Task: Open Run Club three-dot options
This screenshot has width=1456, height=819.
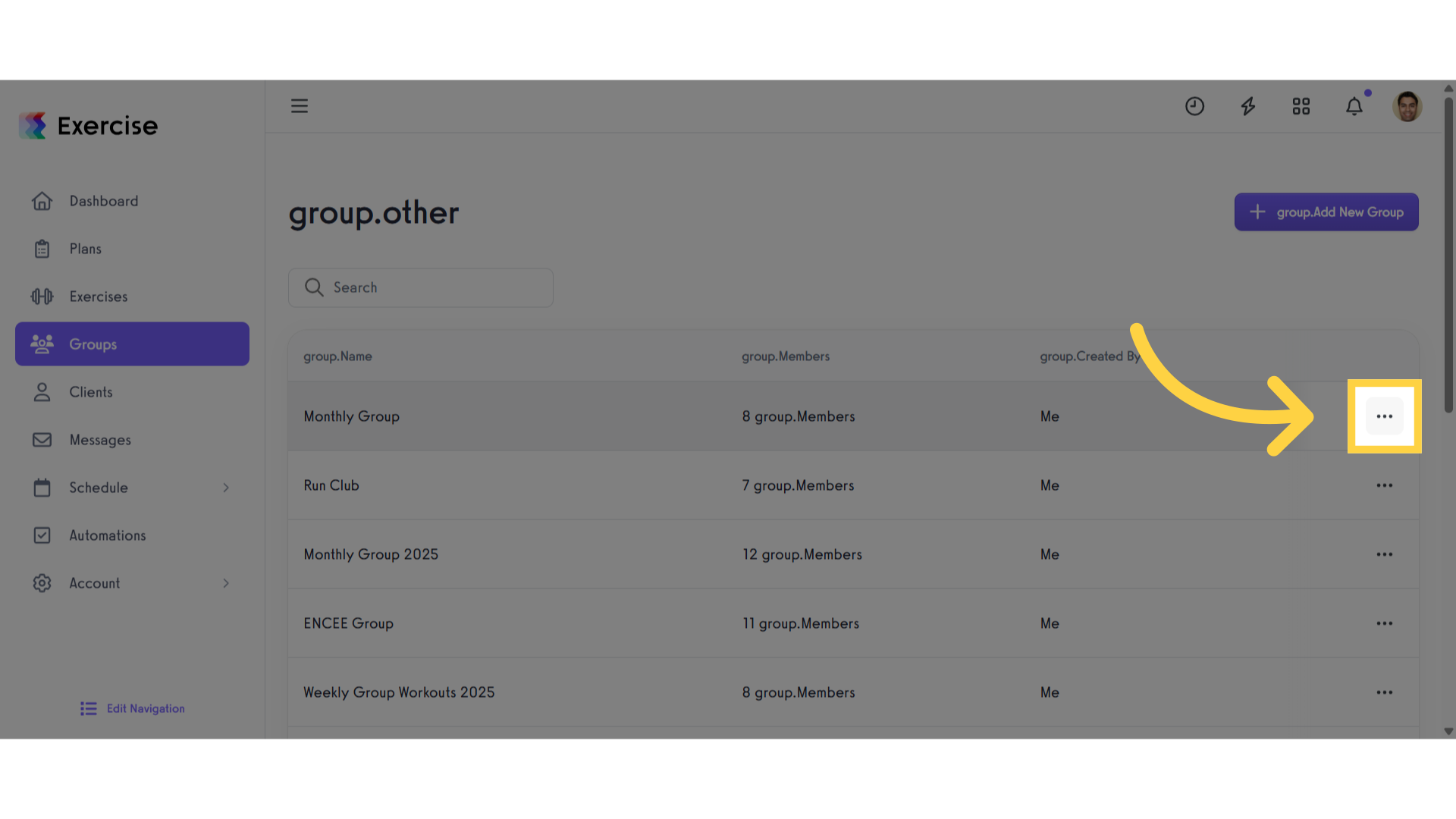Action: tap(1385, 485)
